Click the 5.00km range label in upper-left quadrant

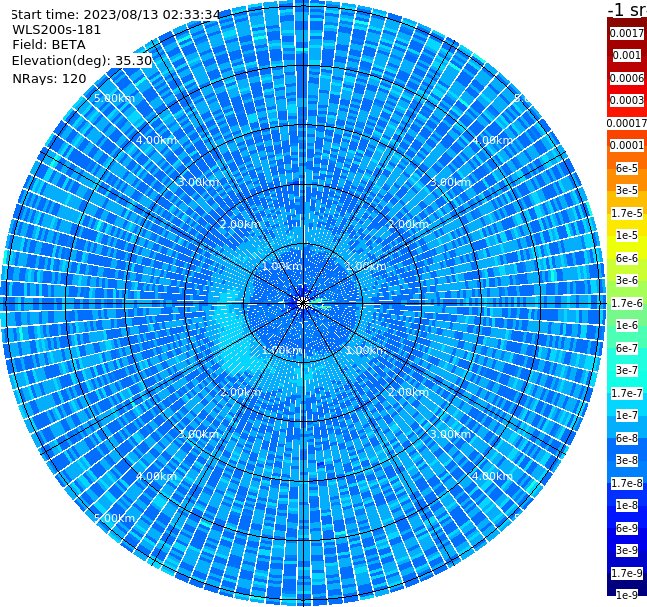pyautogui.click(x=114, y=98)
